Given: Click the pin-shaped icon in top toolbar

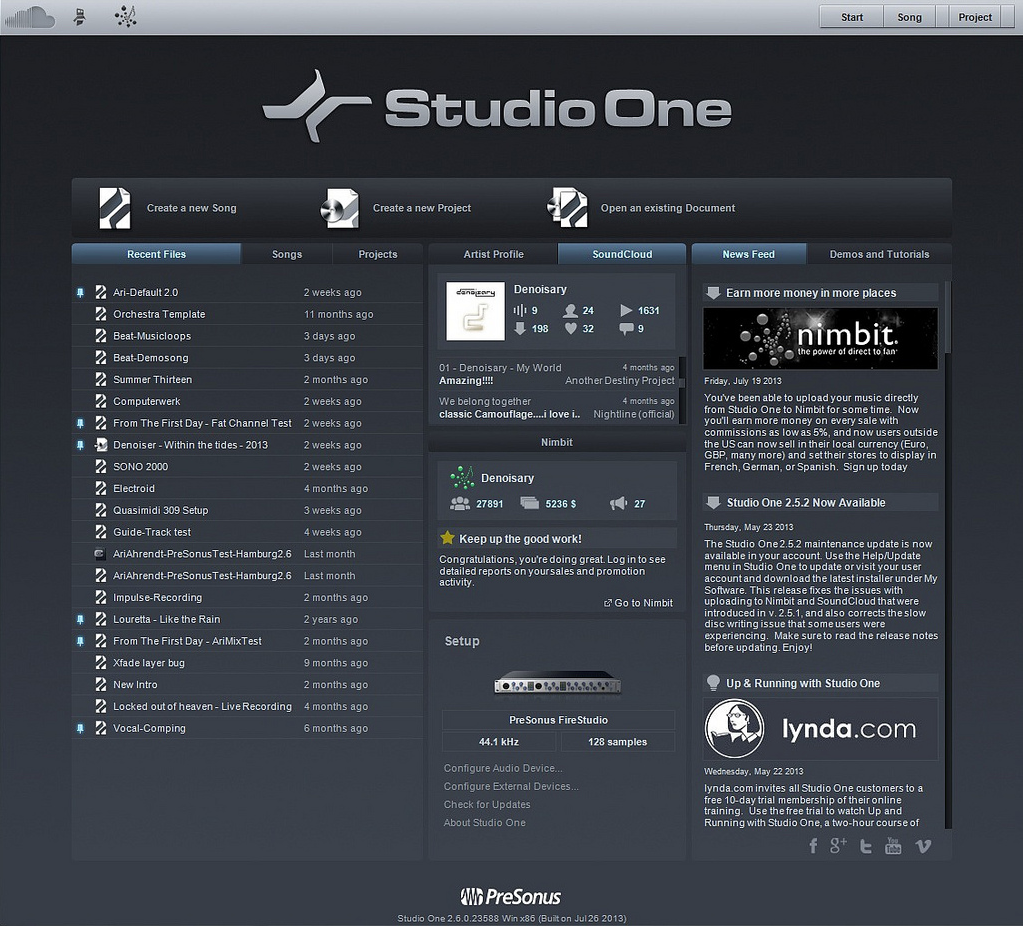Looking at the screenshot, I should [x=80, y=17].
